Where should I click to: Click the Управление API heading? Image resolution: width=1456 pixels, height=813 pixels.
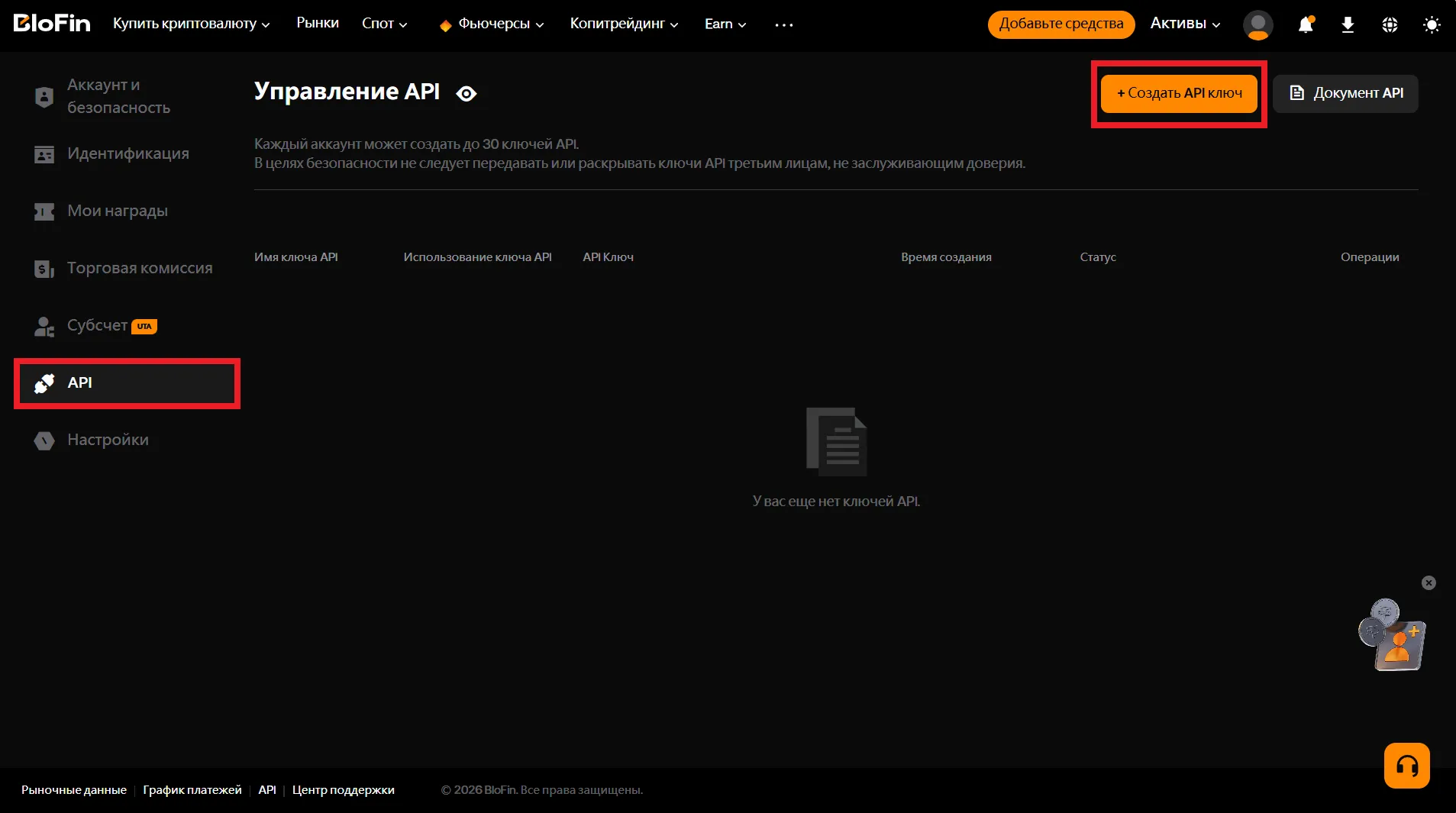[x=347, y=92]
